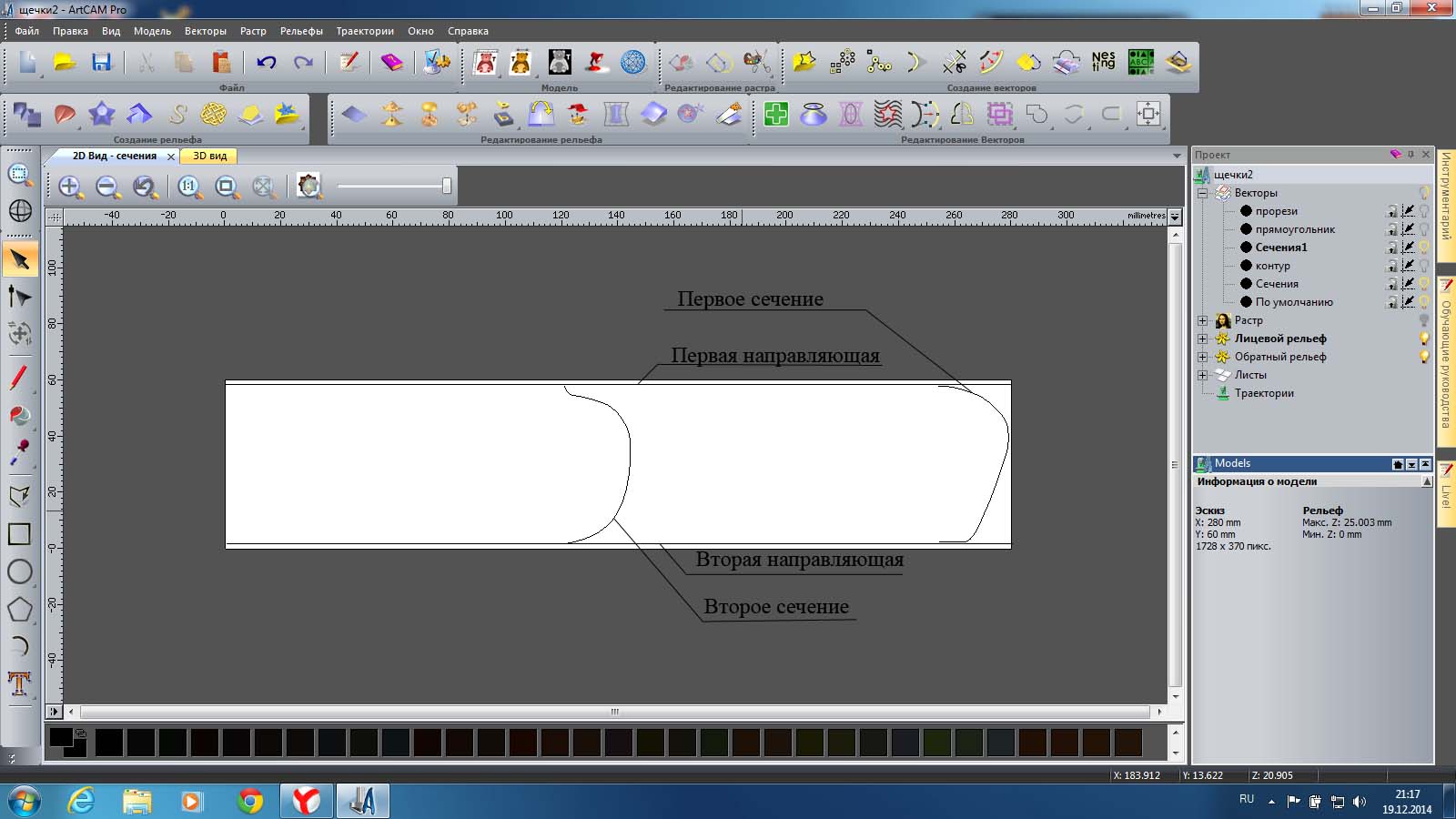This screenshot has width=1456, height=819.
Task: Select the Circle drawing tool
Action: click(x=20, y=571)
